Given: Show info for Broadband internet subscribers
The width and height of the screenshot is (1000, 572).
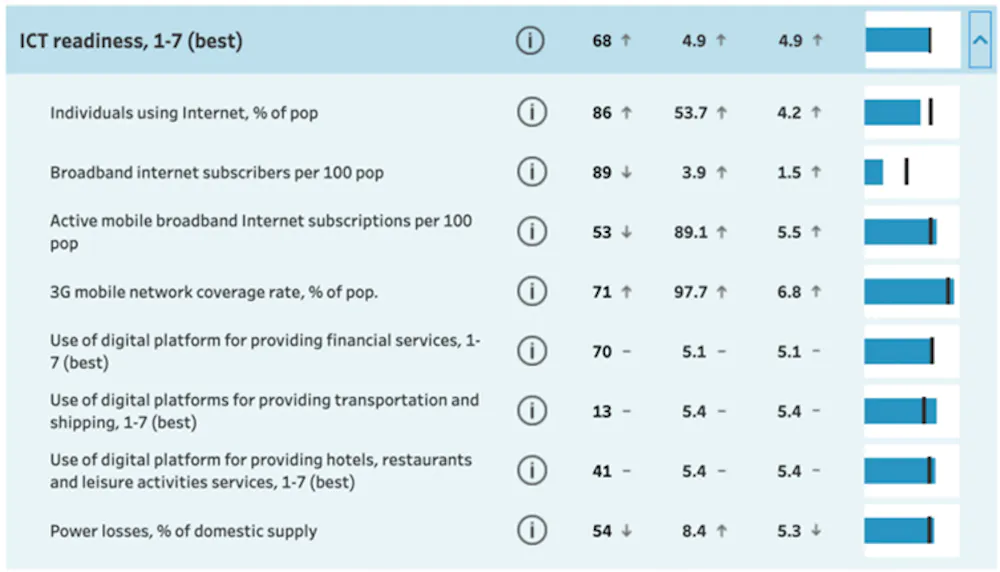Looking at the screenshot, I should (x=531, y=172).
